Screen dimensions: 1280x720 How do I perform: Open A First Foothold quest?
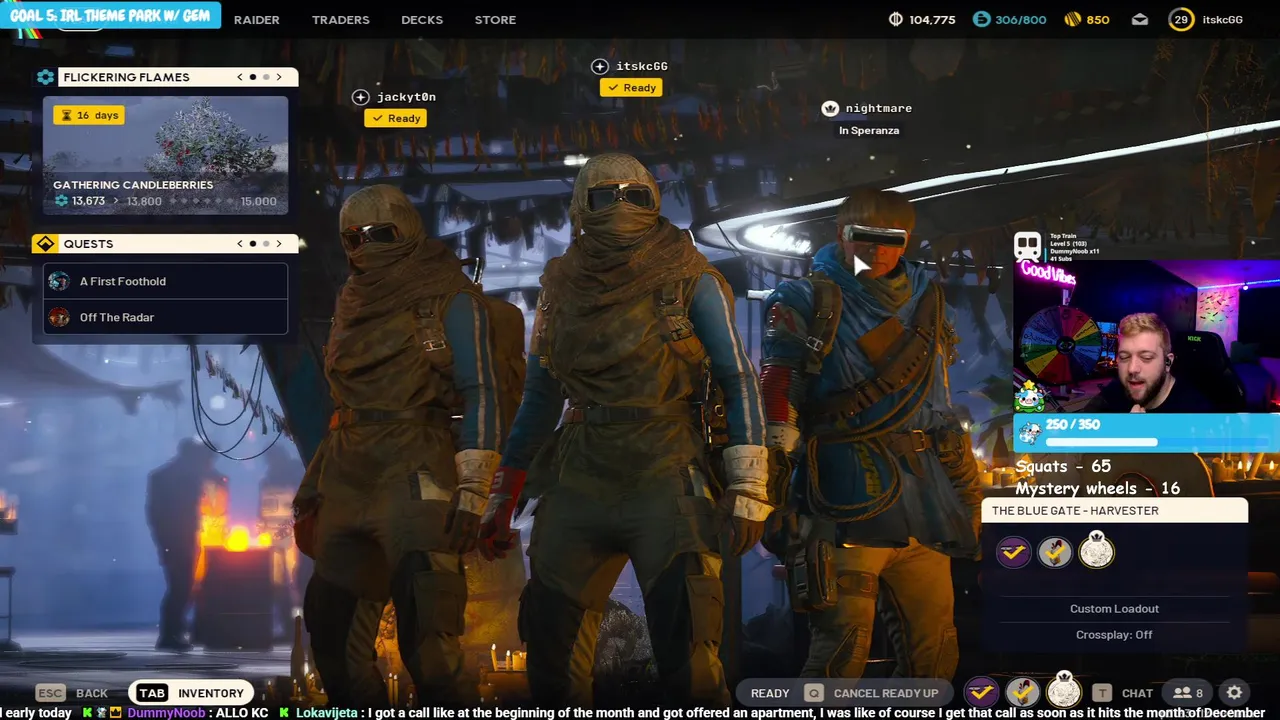coord(166,281)
